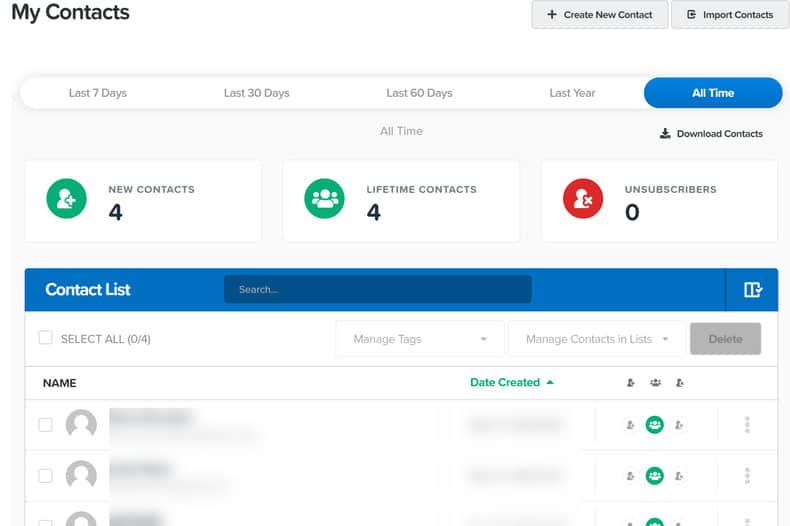Image resolution: width=790 pixels, height=526 pixels.
Task: Click the Create New Contact button
Action: pos(600,15)
